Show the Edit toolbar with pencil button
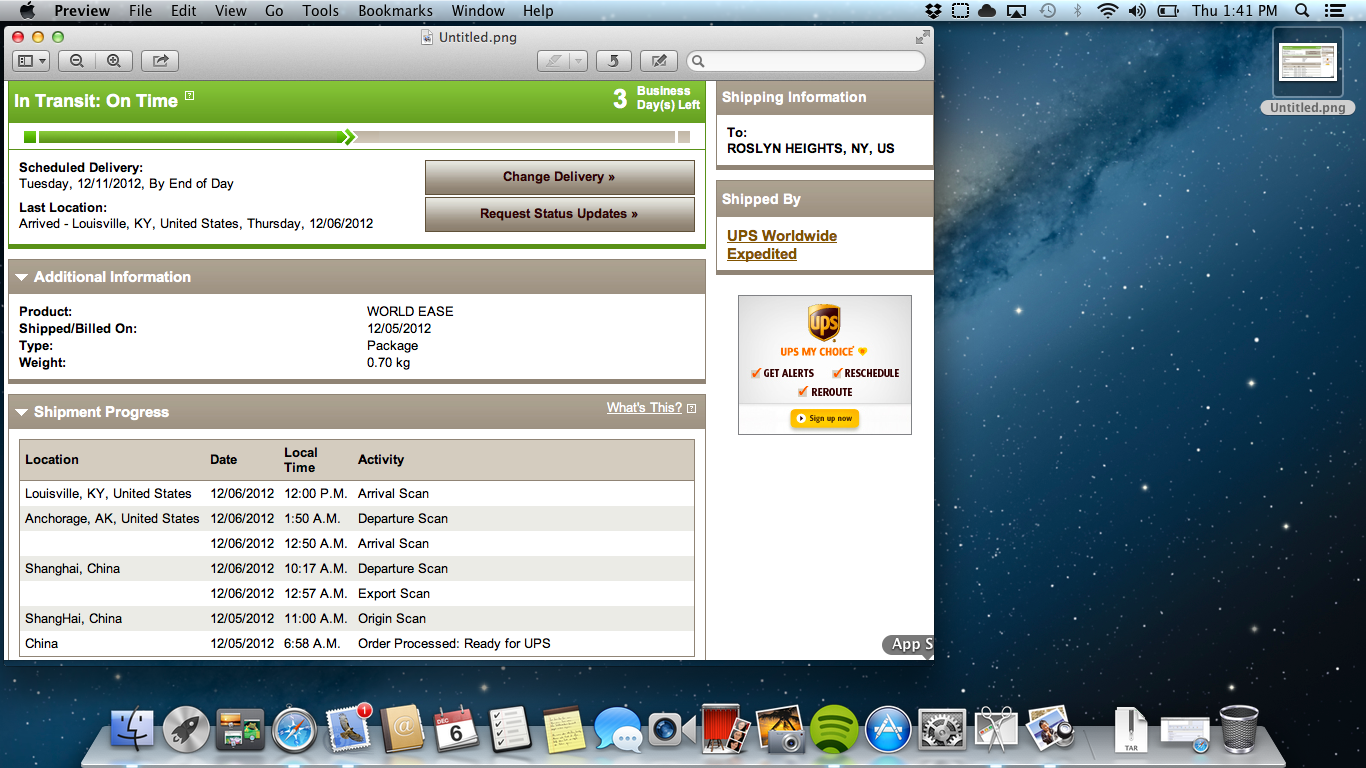Screen dimensions: 1366x768 (x=659, y=61)
